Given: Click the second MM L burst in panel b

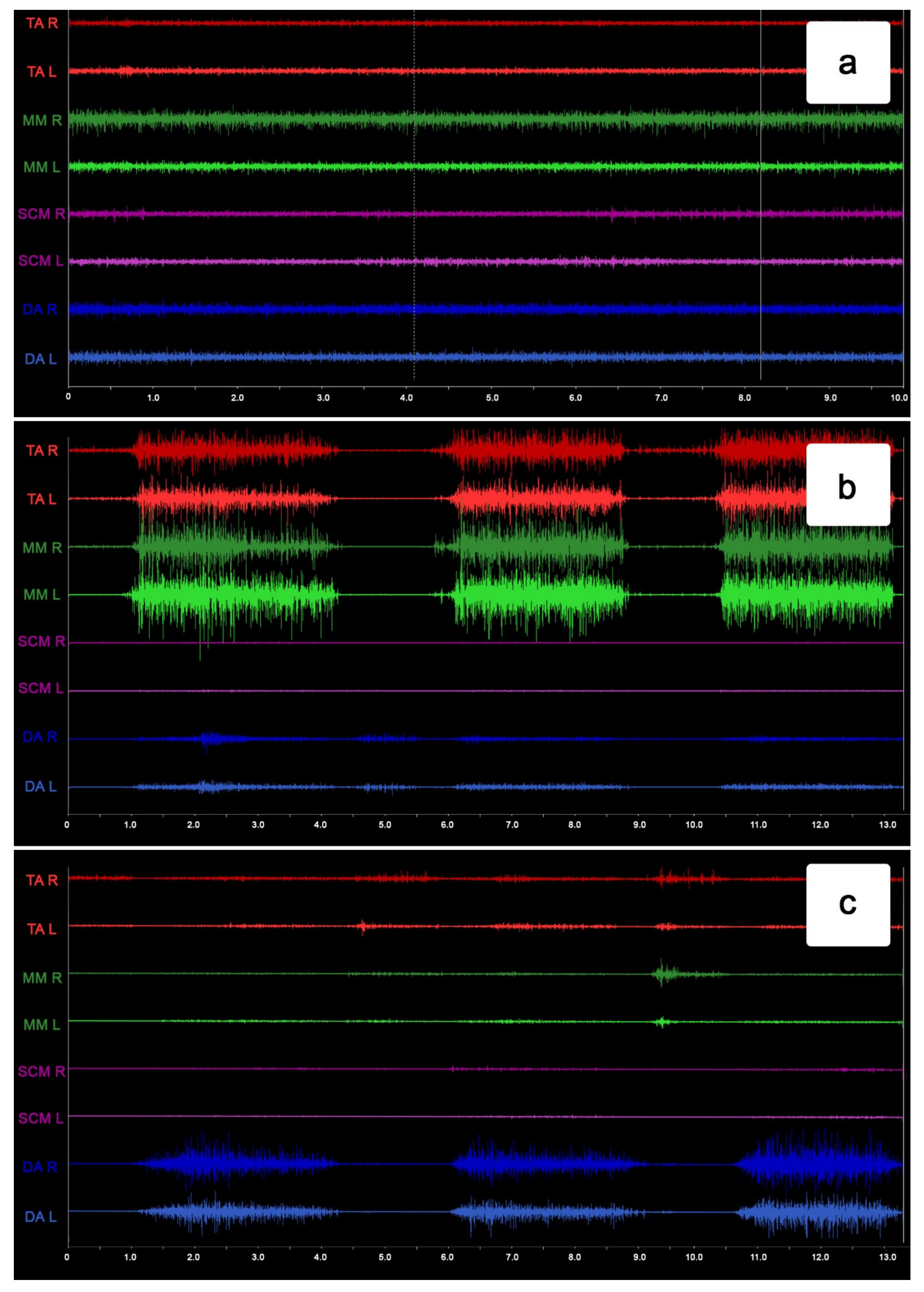Looking at the screenshot, I should click(541, 595).
